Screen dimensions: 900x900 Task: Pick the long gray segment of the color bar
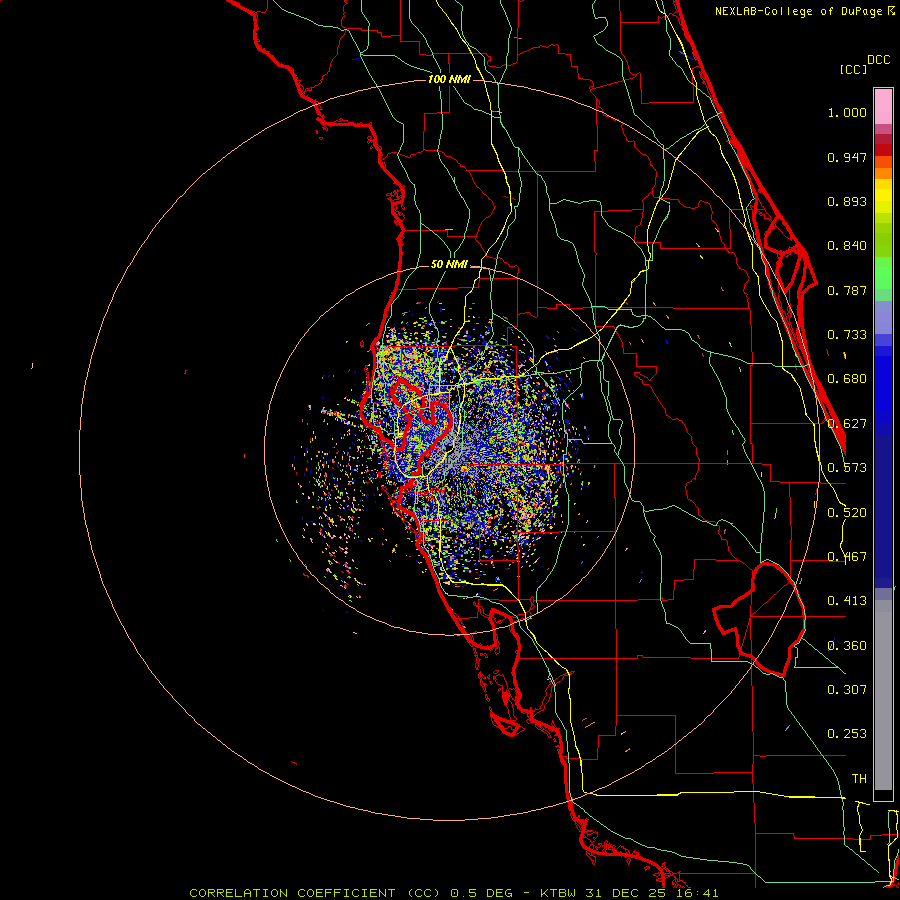(883, 695)
